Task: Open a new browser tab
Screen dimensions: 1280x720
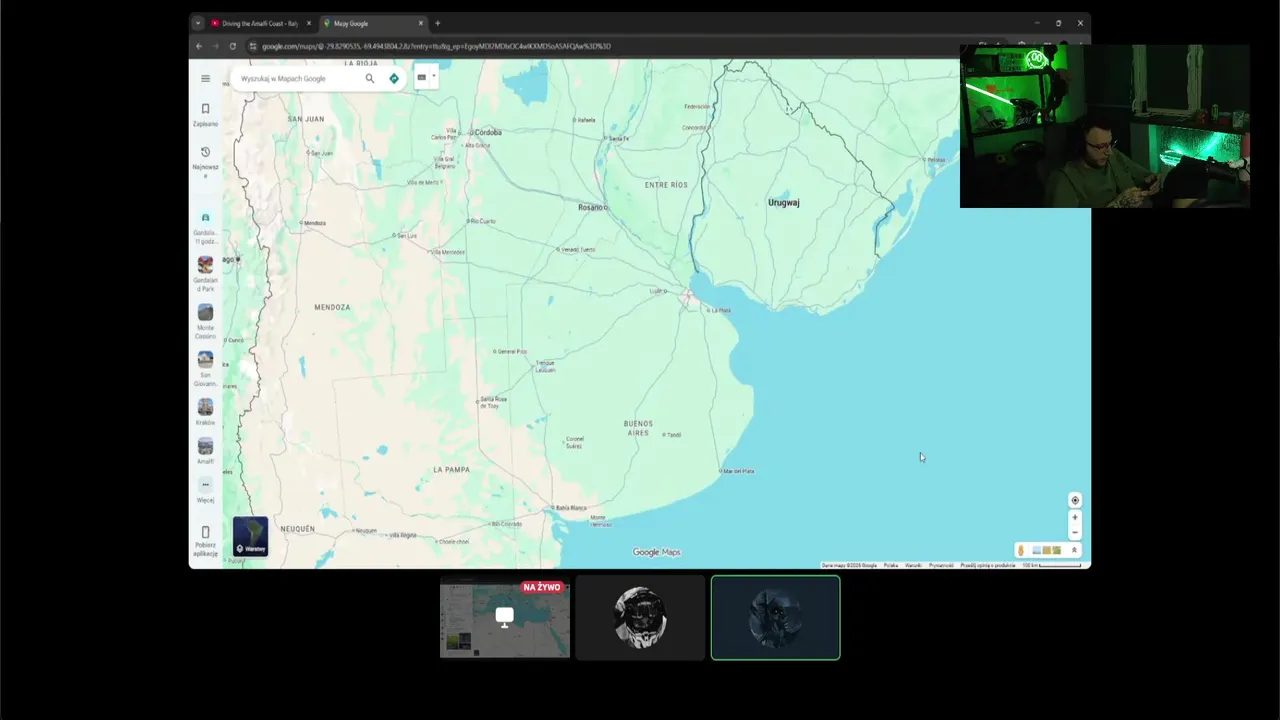Action: pyautogui.click(x=438, y=23)
